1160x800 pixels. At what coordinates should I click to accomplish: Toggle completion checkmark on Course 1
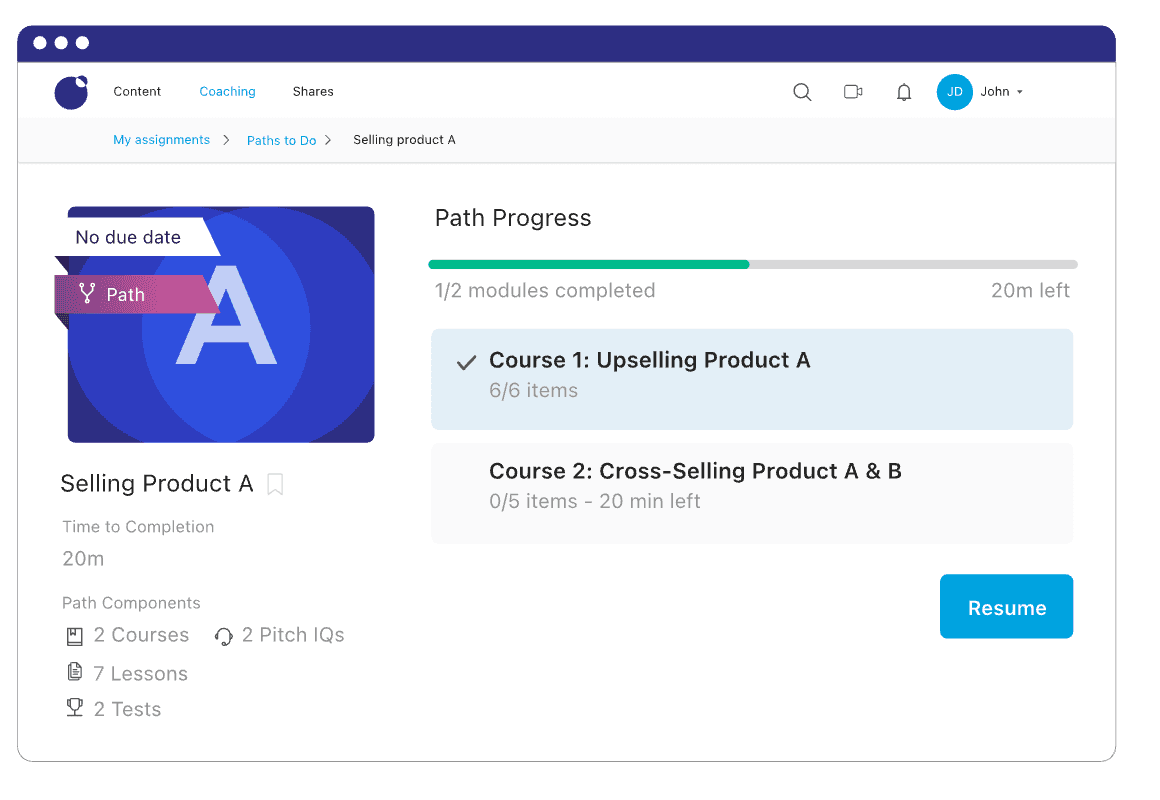click(465, 362)
